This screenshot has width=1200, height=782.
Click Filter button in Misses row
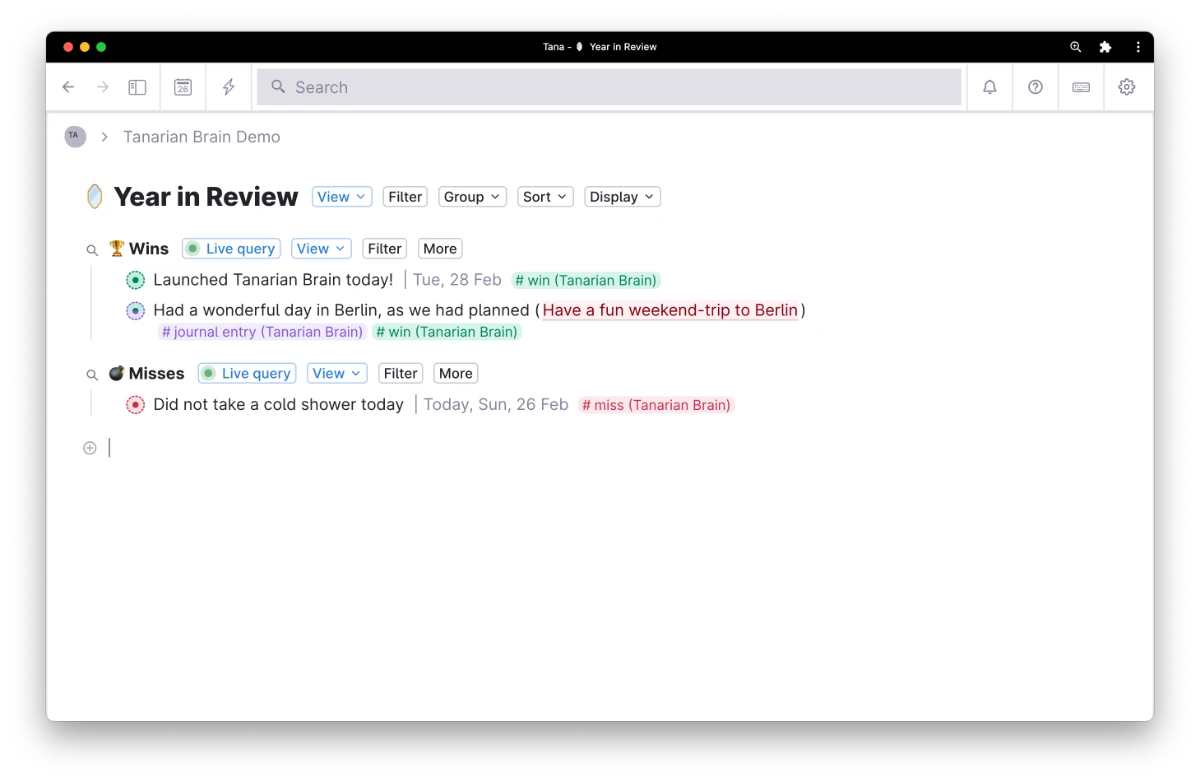click(400, 373)
